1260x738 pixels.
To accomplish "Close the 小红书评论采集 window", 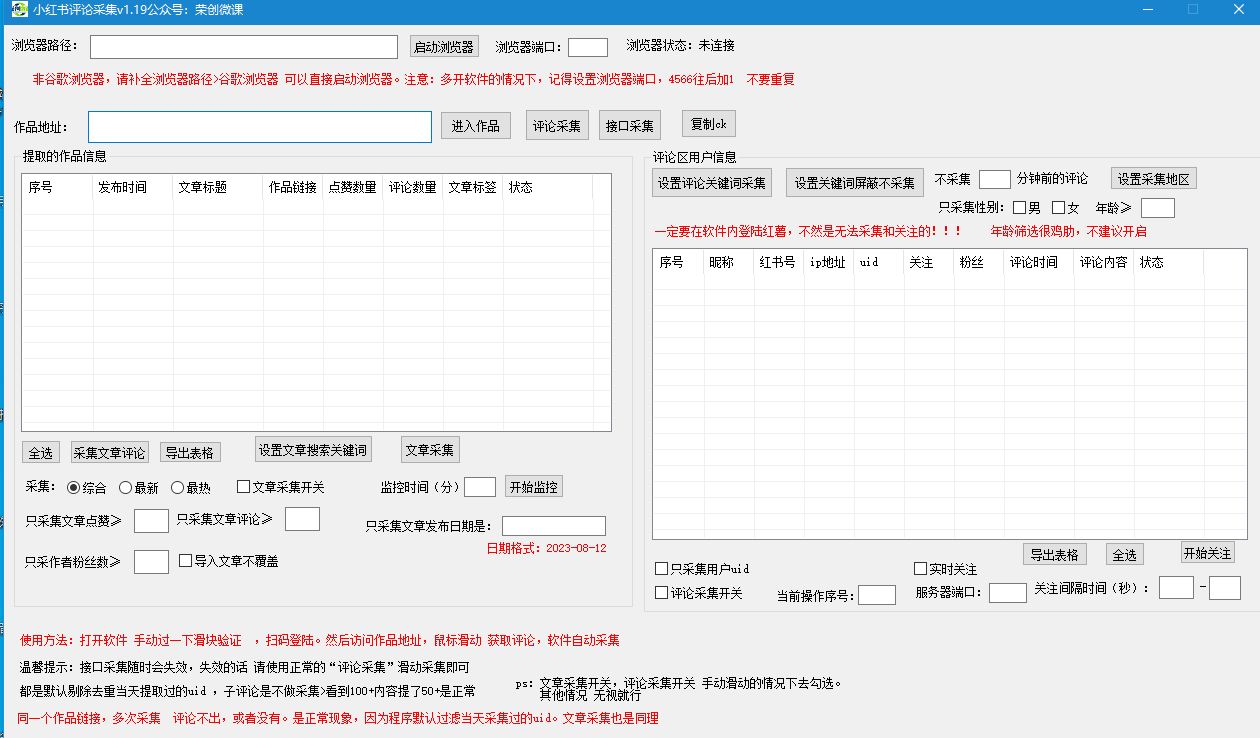I will pos(1238,9).
